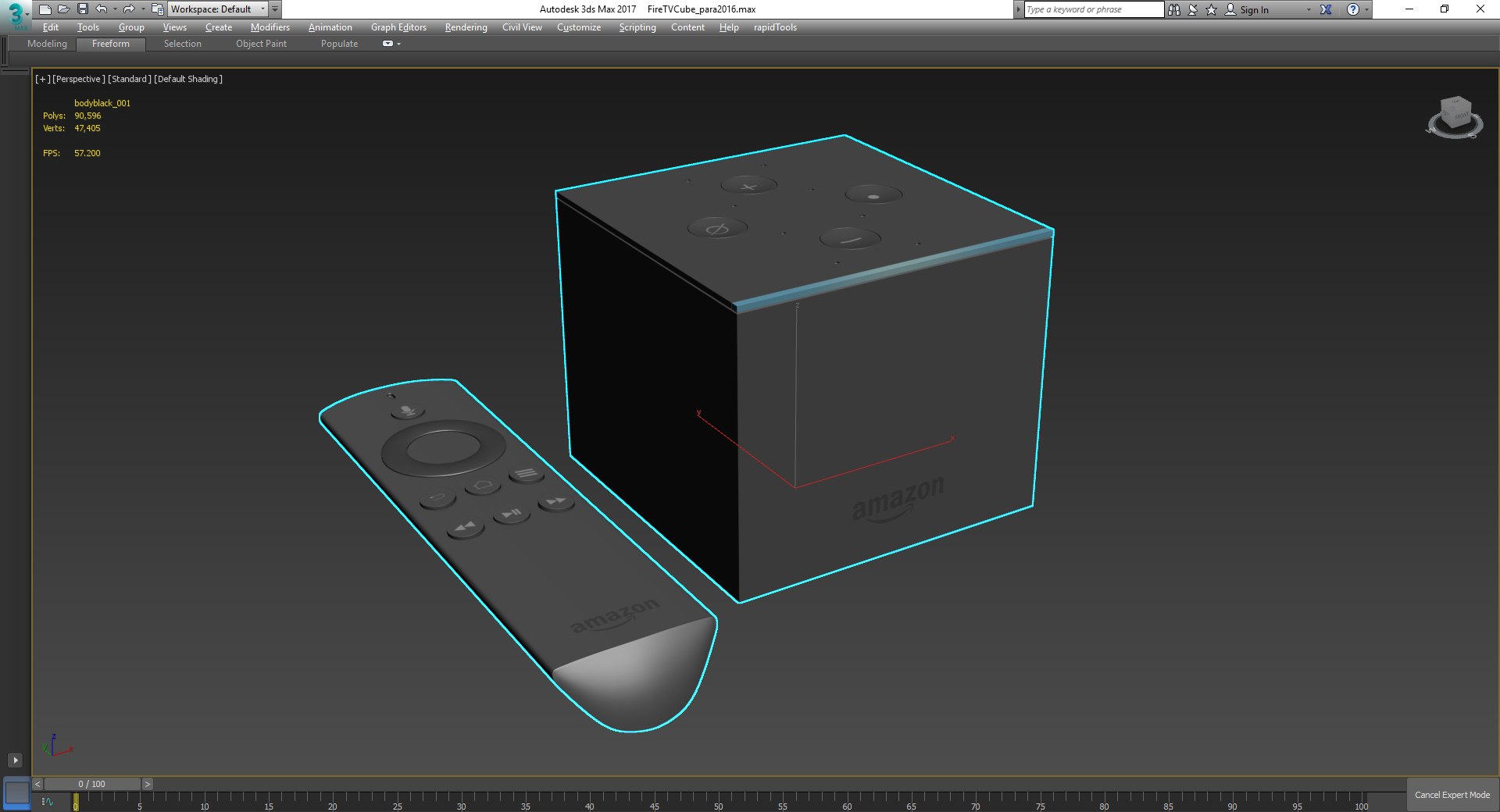
Task: Click the [Perspective] viewport label
Action: tap(78, 79)
